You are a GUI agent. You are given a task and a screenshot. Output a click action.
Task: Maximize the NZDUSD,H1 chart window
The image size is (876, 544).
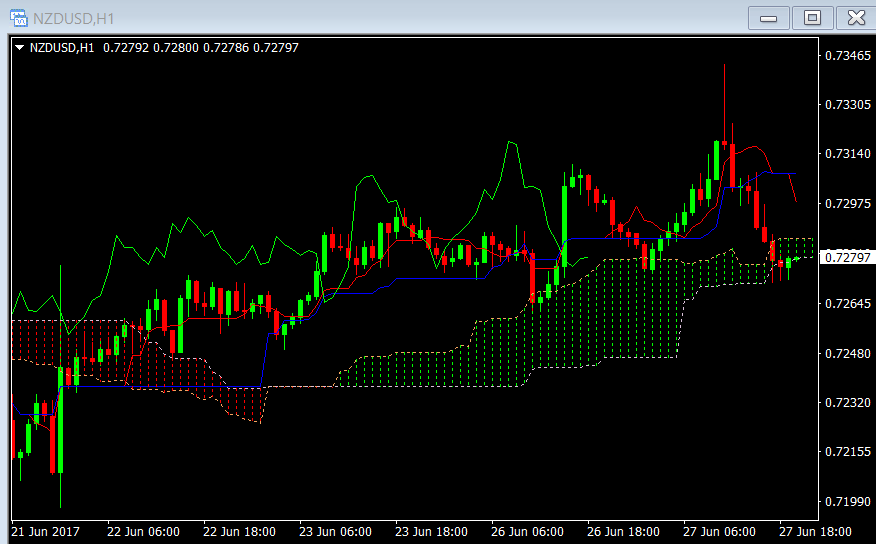pos(812,17)
